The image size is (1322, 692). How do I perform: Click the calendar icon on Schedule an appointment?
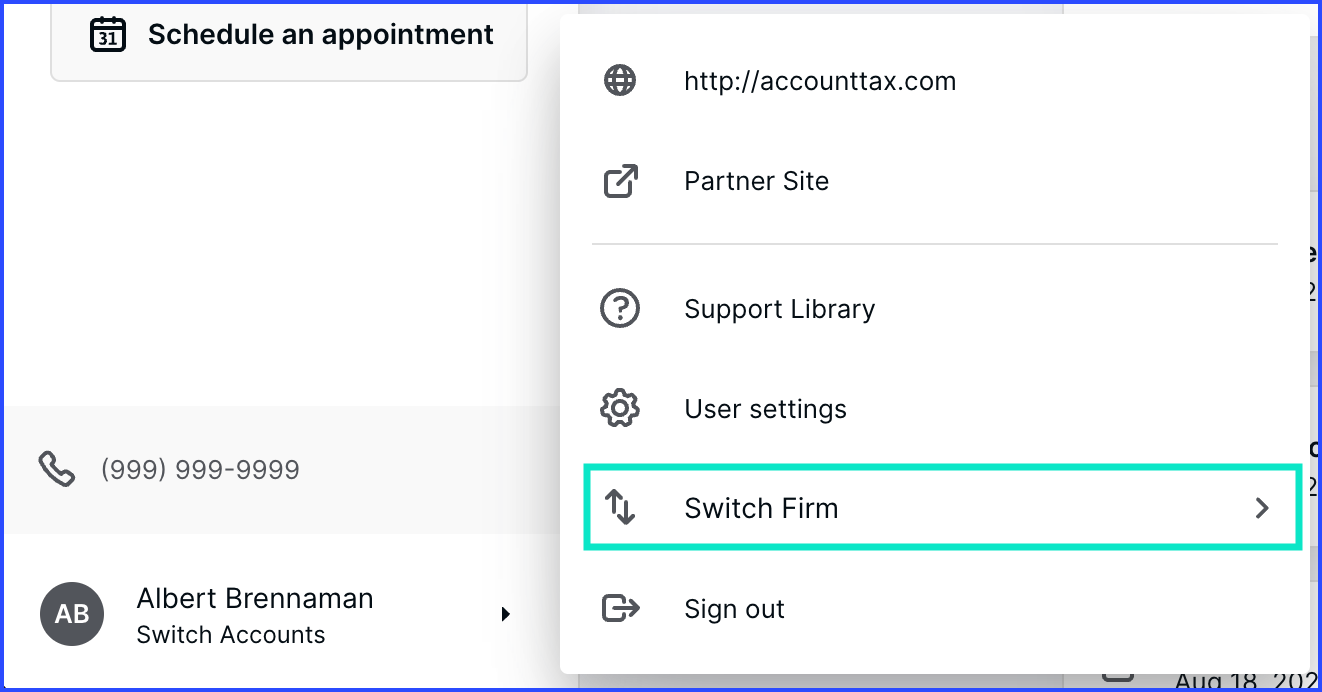tap(108, 35)
